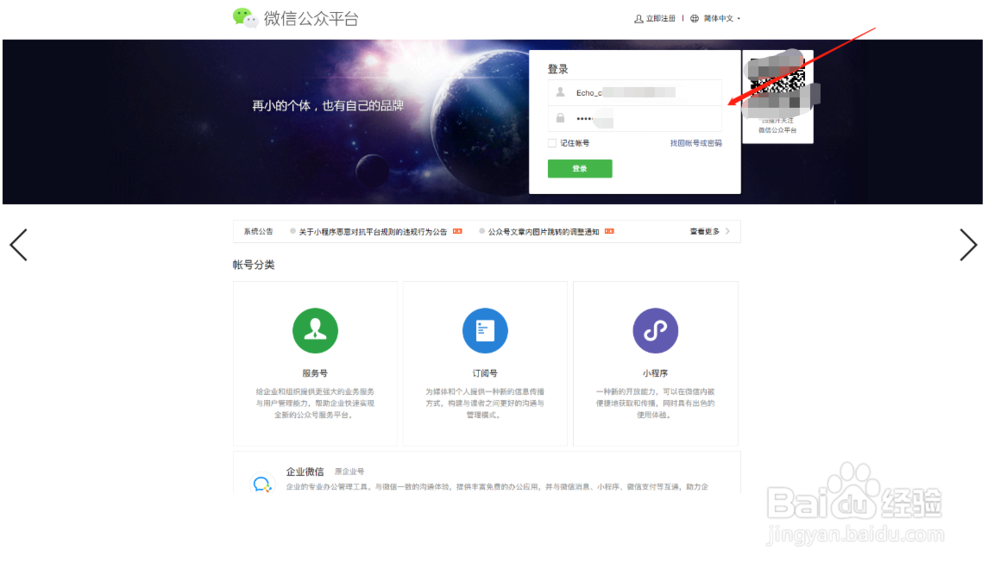The width and height of the screenshot is (1000, 569).
Task: Click the 原企业号 label
Action: 349,471
